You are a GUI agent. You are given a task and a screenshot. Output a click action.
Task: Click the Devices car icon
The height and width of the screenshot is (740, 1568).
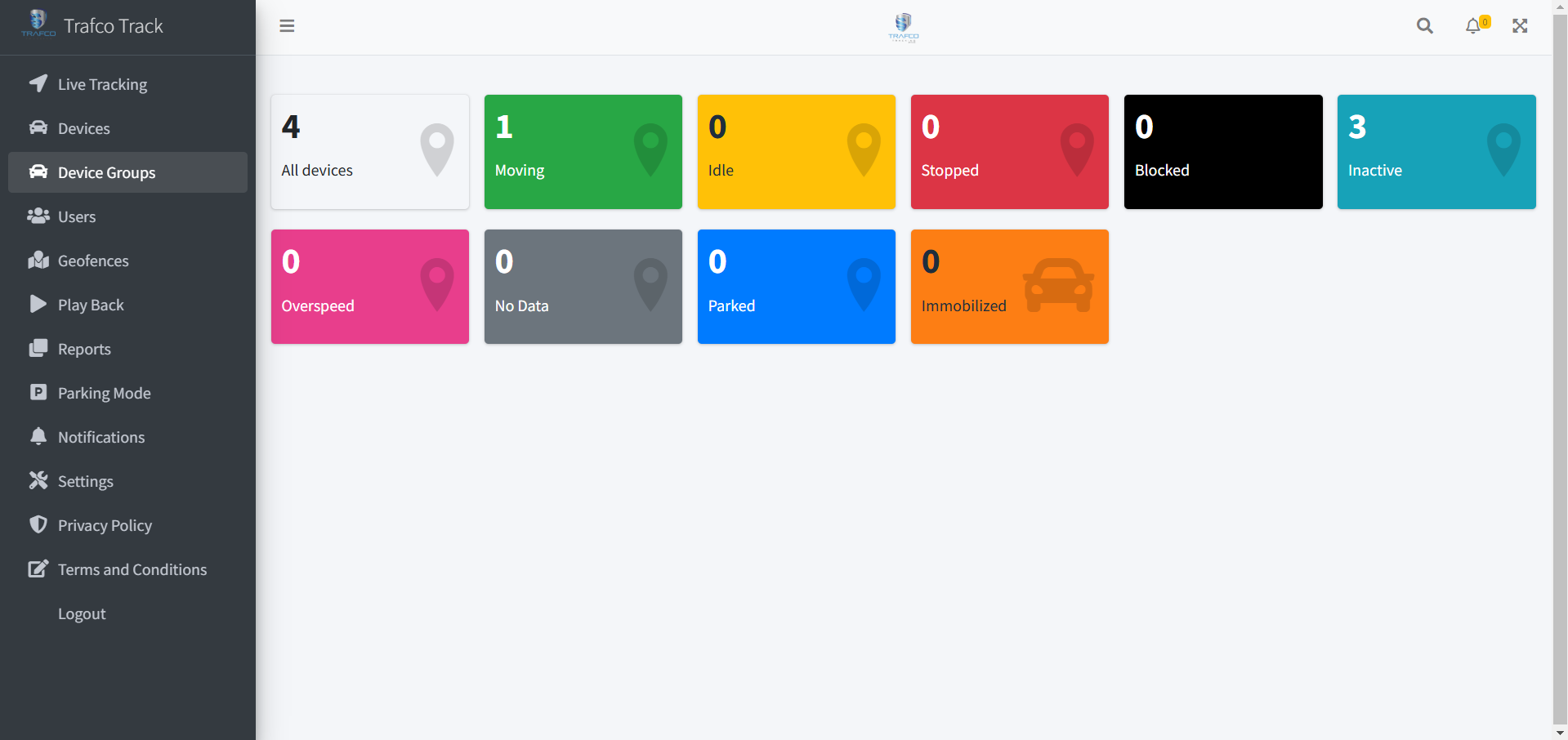(x=38, y=127)
